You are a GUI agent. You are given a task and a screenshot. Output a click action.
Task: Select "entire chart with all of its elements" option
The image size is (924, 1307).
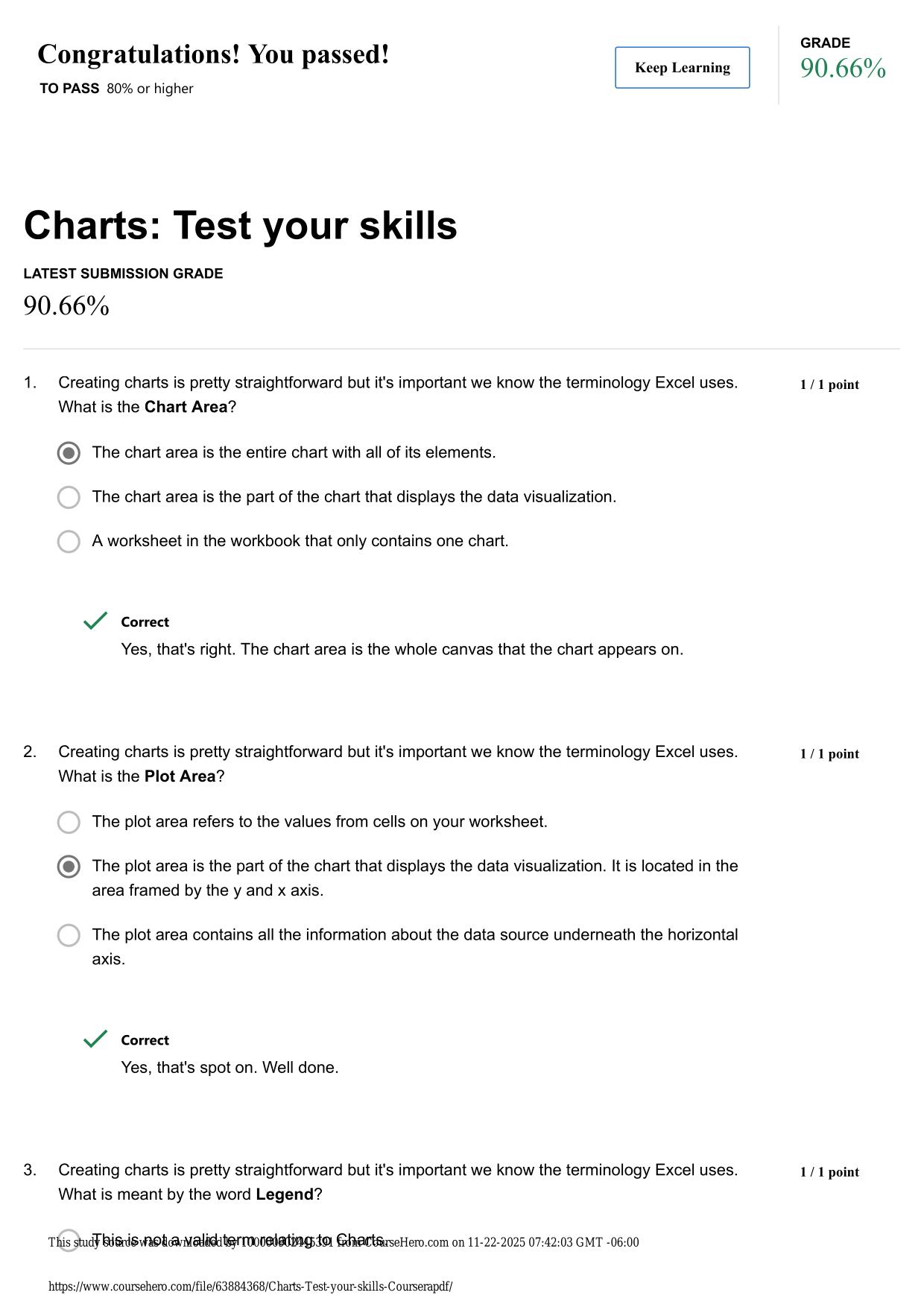(69, 453)
